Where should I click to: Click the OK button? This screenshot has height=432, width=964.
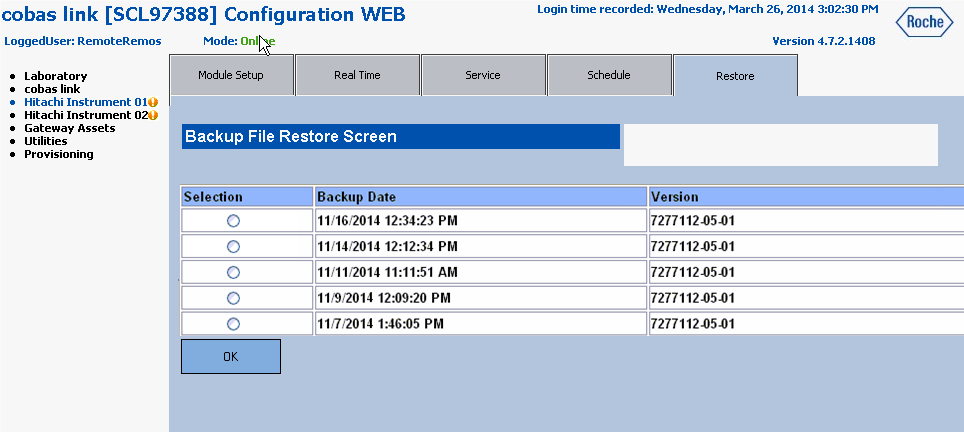point(231,356)
